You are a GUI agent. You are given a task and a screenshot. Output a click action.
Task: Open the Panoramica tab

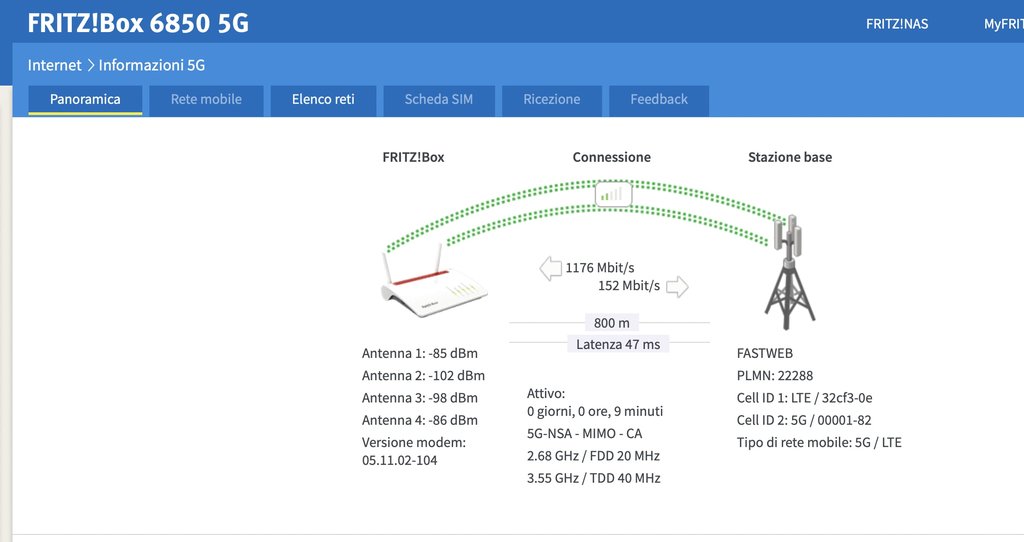click(x=85, y=100)
